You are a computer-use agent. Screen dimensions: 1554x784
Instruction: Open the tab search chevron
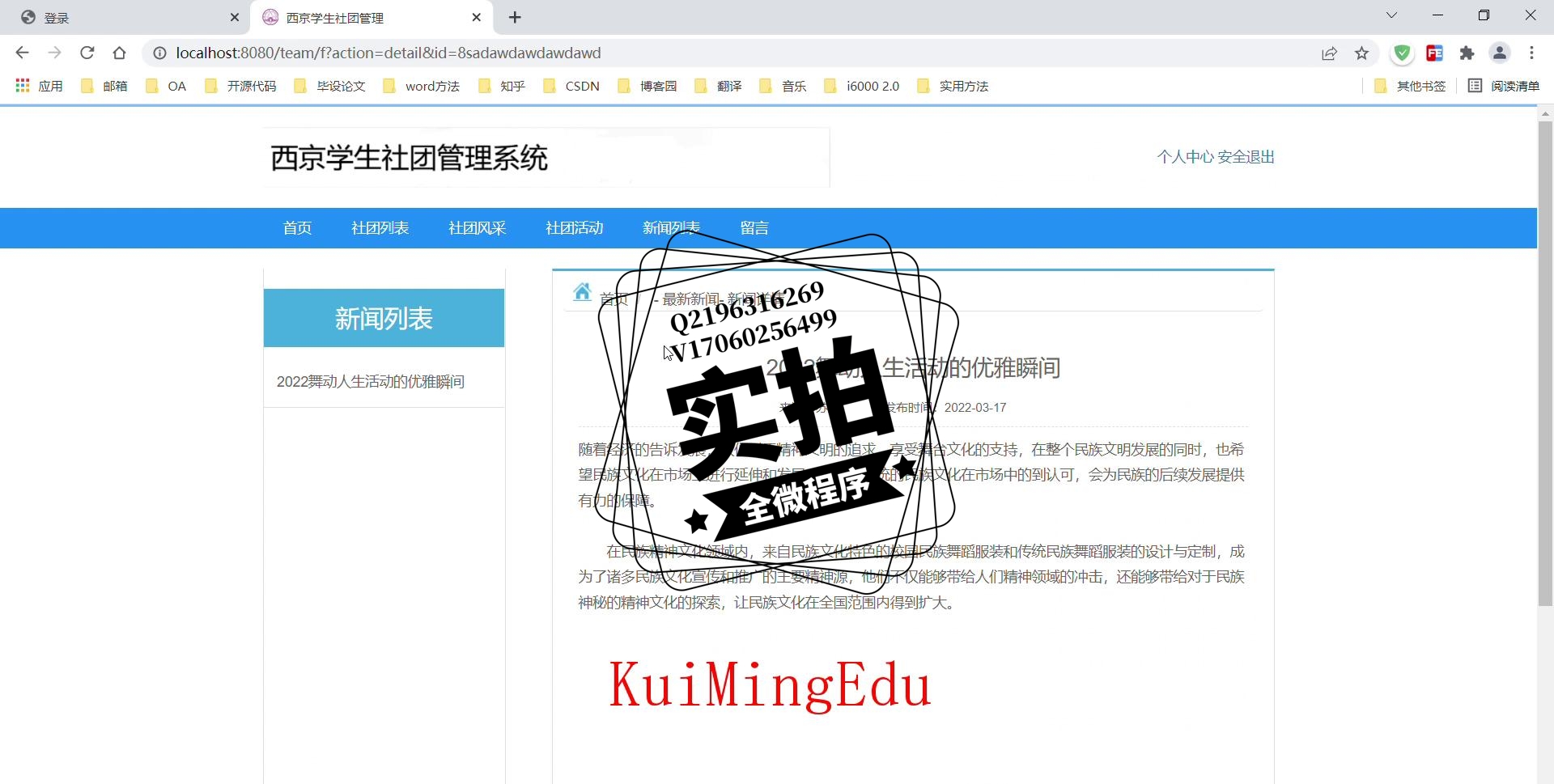tap(1391, 15)
